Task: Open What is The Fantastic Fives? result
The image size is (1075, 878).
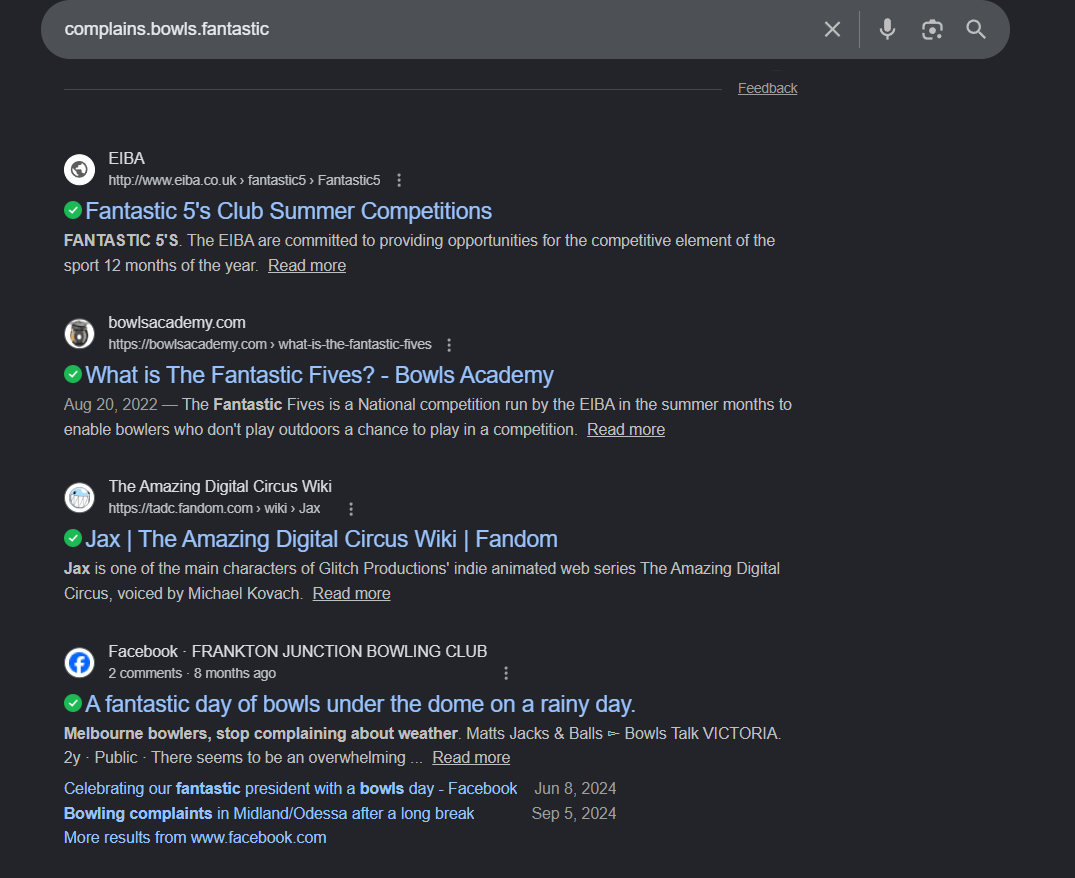Action: tap(319, 375)
